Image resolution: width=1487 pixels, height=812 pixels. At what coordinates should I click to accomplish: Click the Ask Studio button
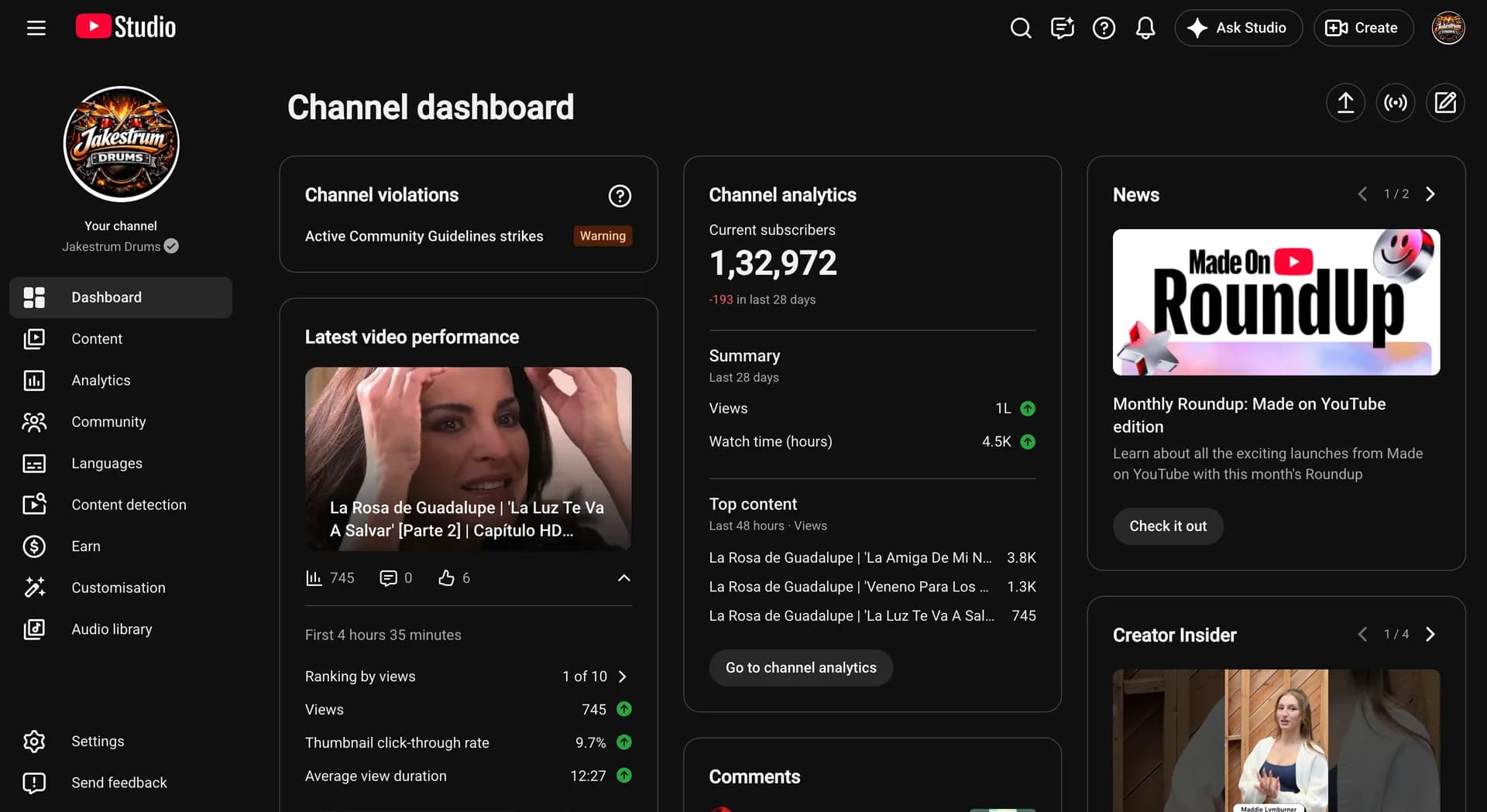1238,28
